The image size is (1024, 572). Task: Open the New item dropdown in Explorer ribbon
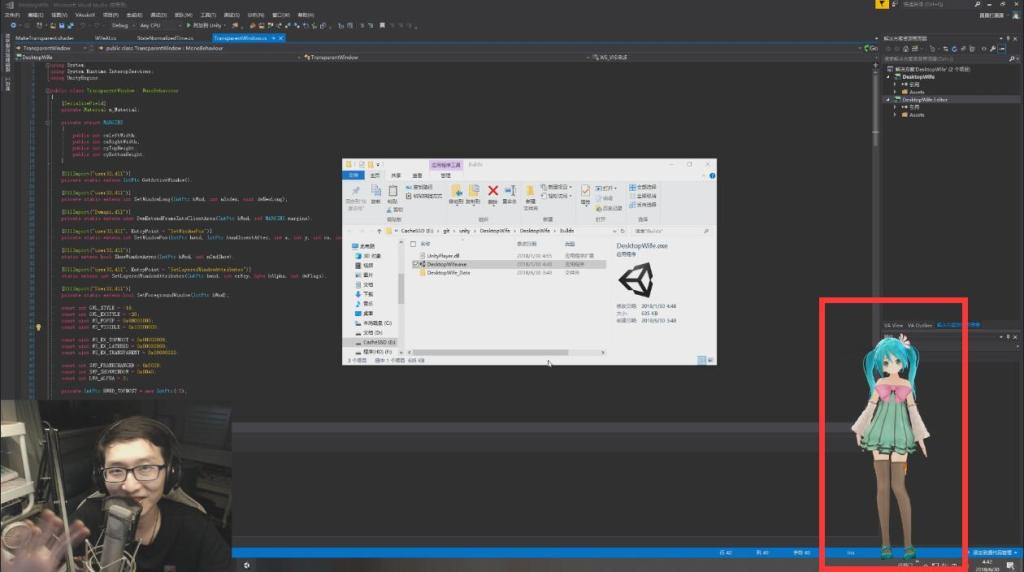pos(557,187)
